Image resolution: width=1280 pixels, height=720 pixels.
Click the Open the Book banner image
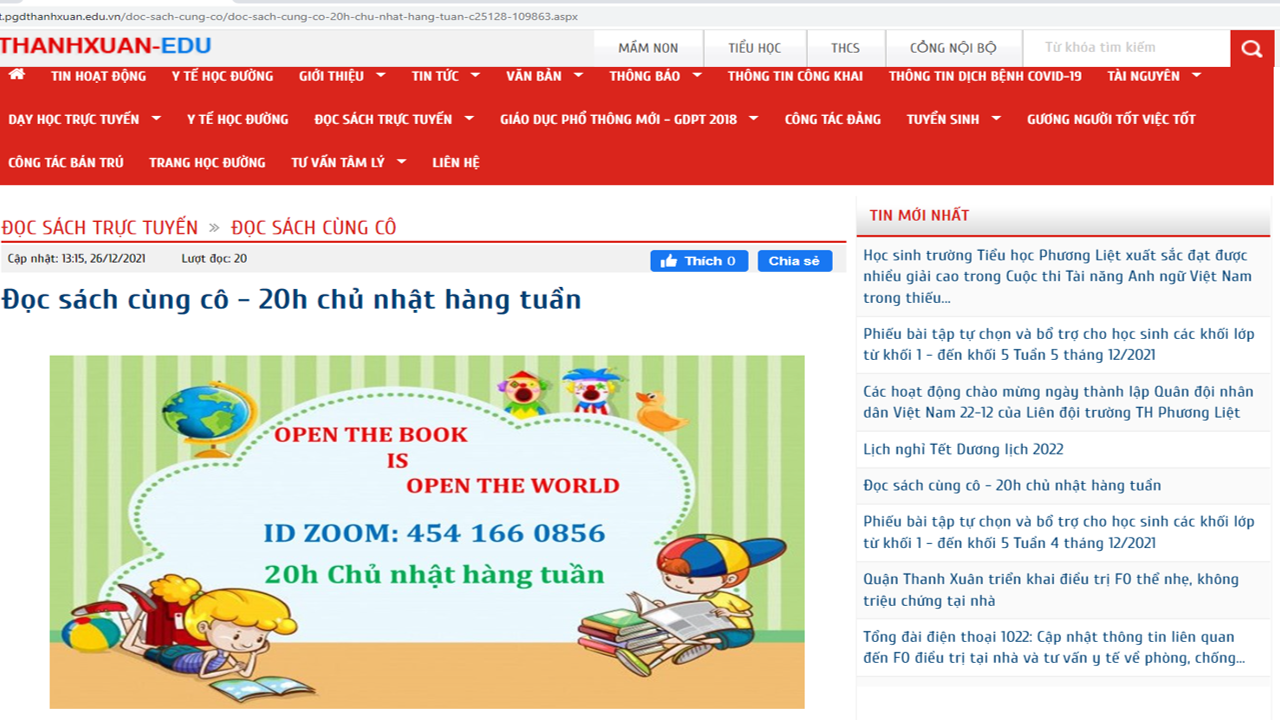[427, 532]
